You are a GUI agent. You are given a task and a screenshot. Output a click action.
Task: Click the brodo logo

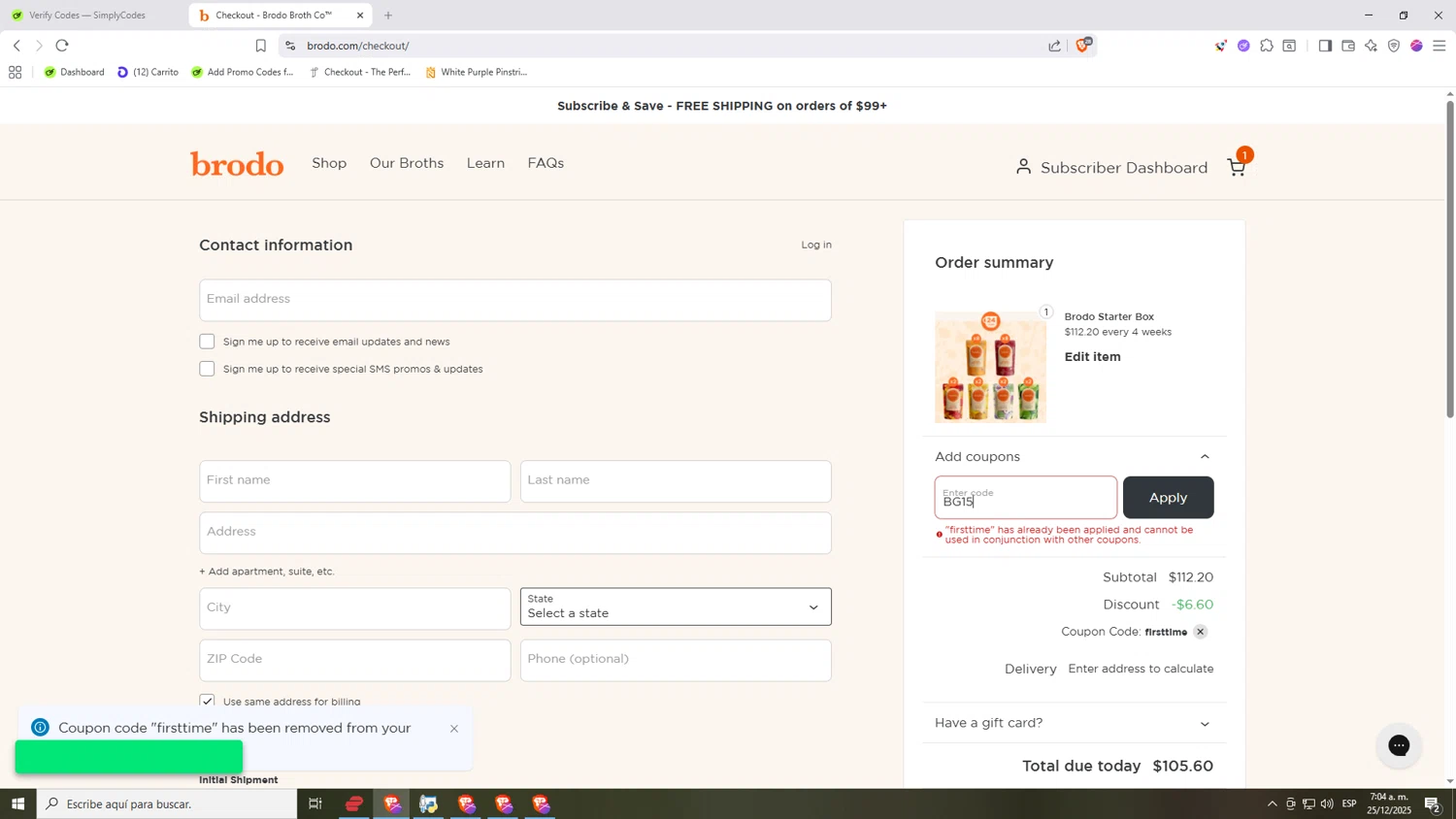pos(237,164)
